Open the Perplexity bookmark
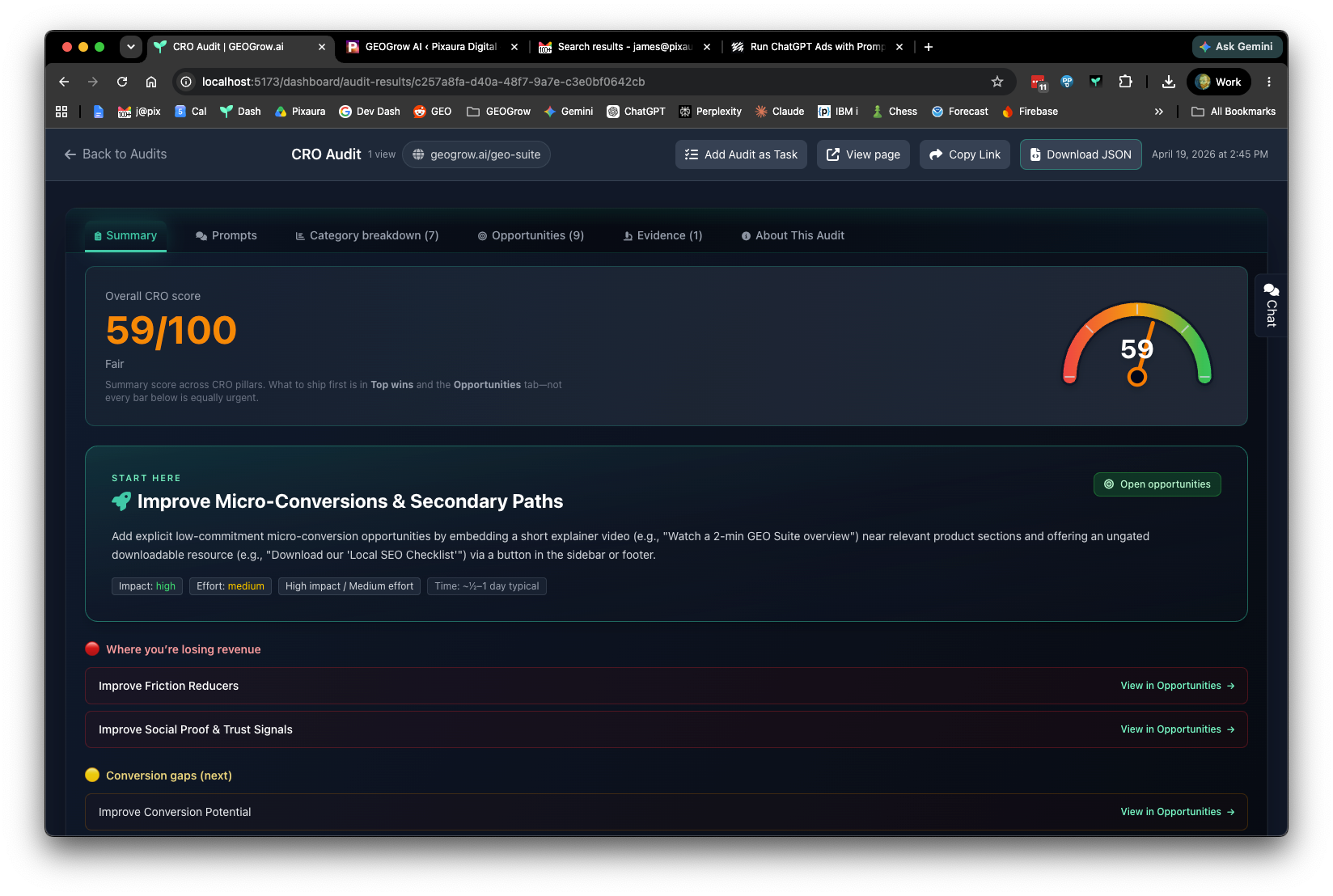This screenshot has height=896, width=1333. (710, 112)
